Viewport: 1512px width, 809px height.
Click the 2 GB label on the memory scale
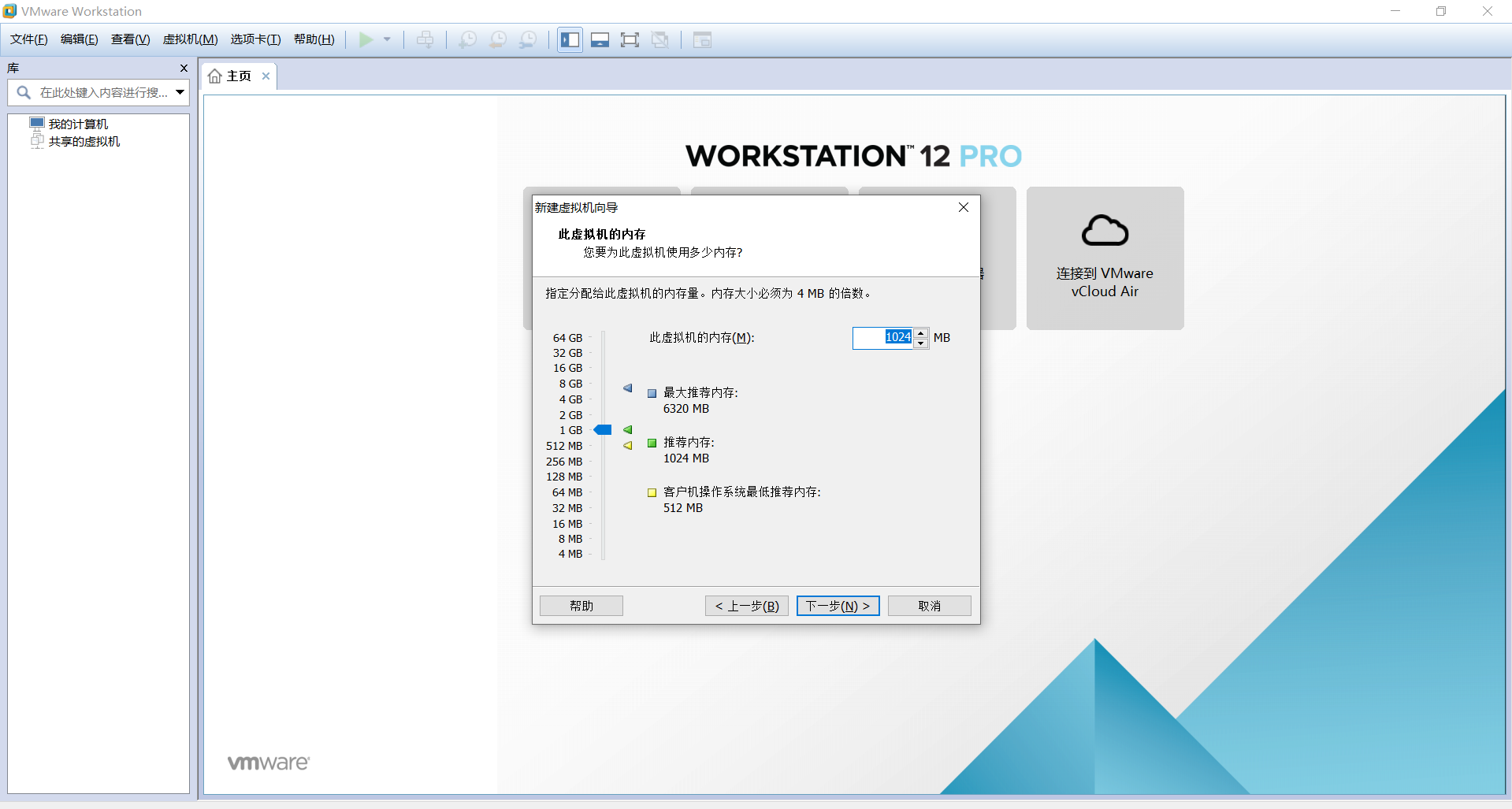[x=570, y=415]
